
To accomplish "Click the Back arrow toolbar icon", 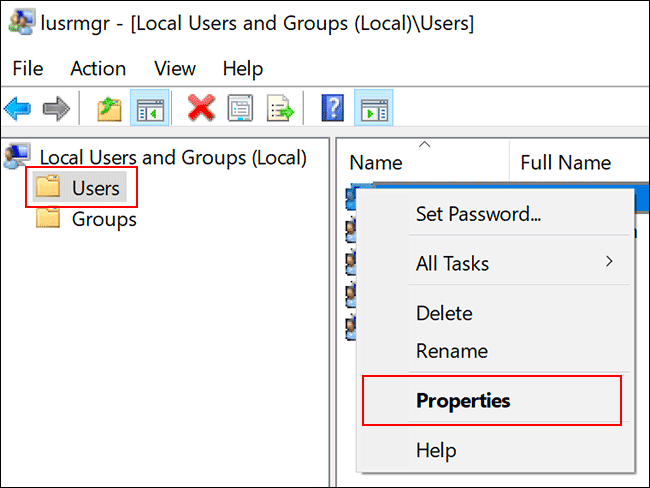I will [17, 108].
